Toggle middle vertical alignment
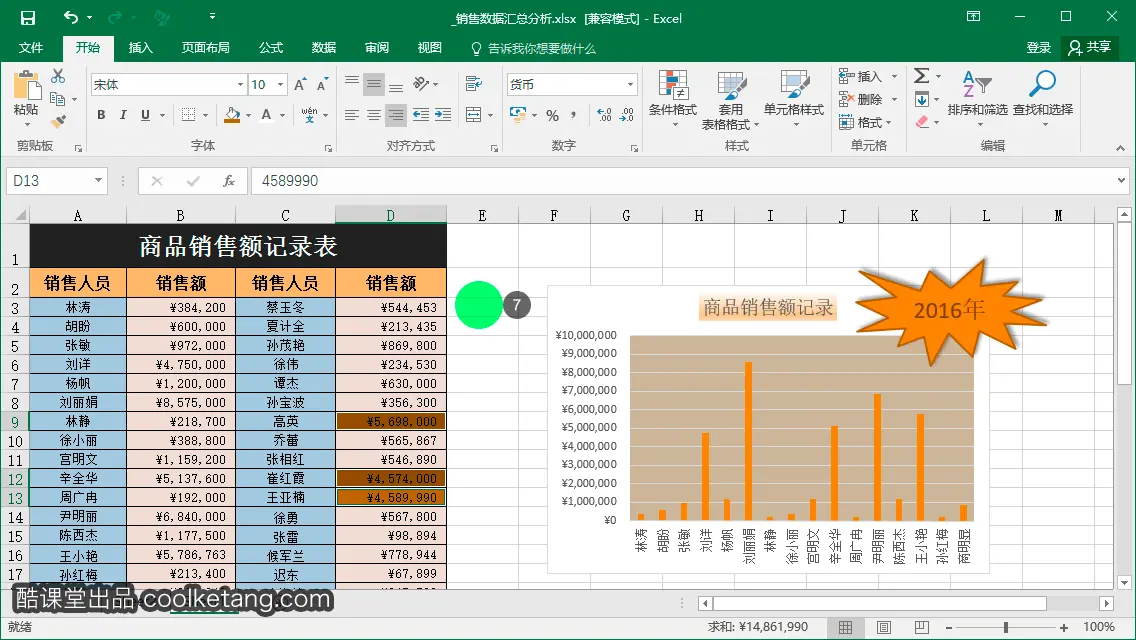Image resolution: width=1136 pixels, height=640 pixels. coord(374,83)
